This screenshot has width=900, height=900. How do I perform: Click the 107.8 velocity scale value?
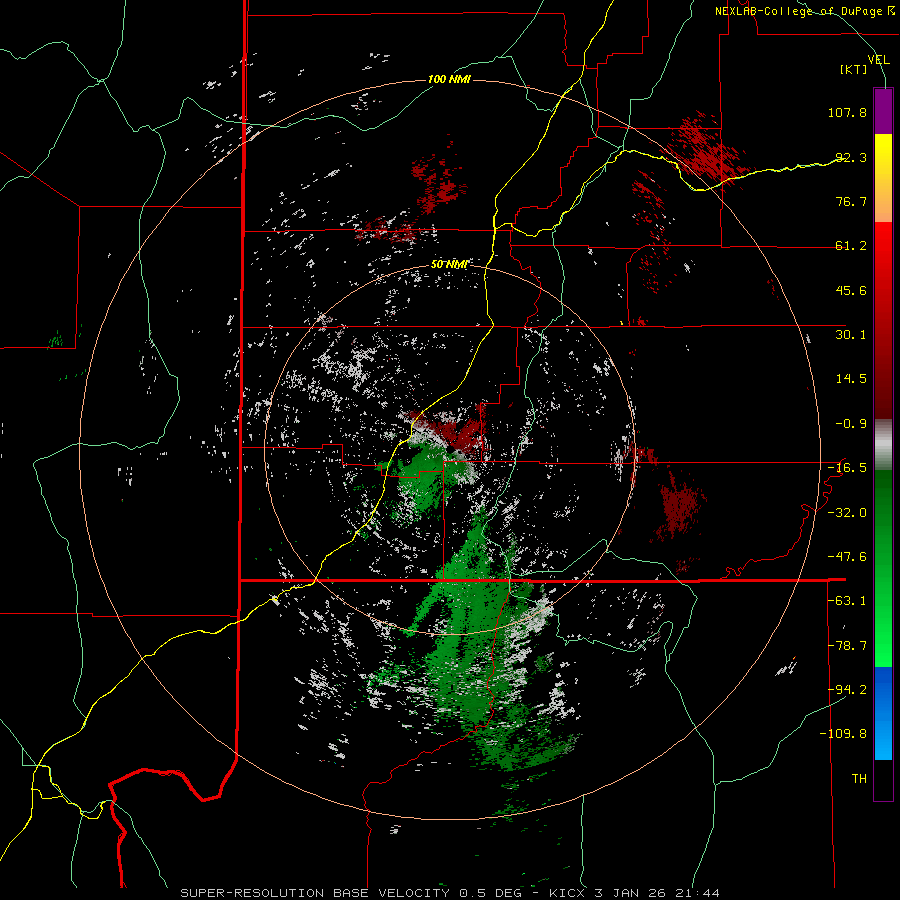coord(847,112)
